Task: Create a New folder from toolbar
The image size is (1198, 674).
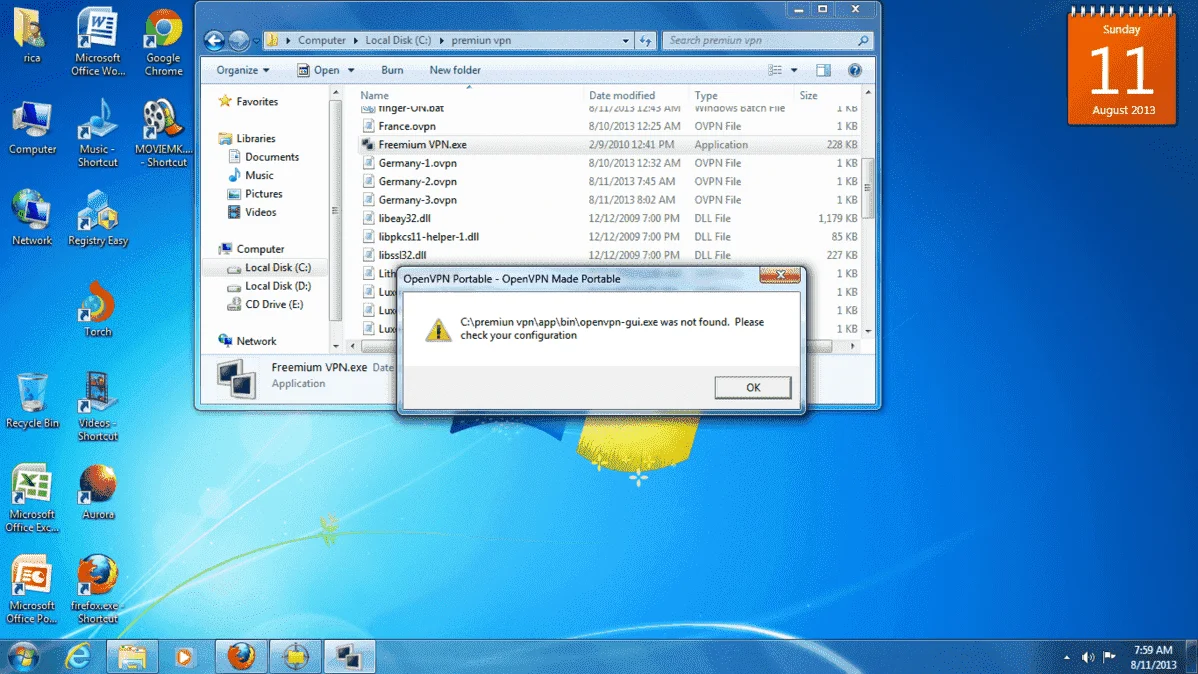Action: (455, 70)
